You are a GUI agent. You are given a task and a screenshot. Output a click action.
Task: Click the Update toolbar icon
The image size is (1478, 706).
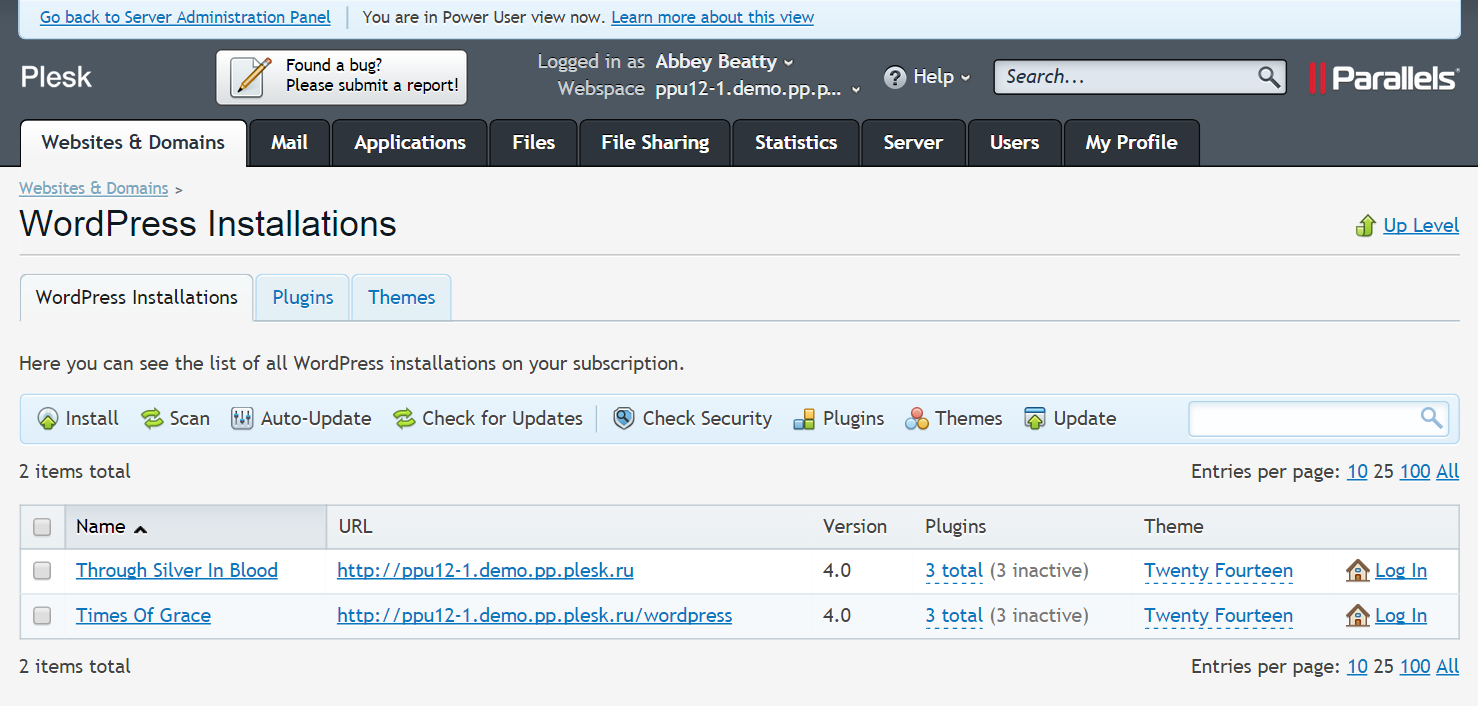[x=1035, y=419]
